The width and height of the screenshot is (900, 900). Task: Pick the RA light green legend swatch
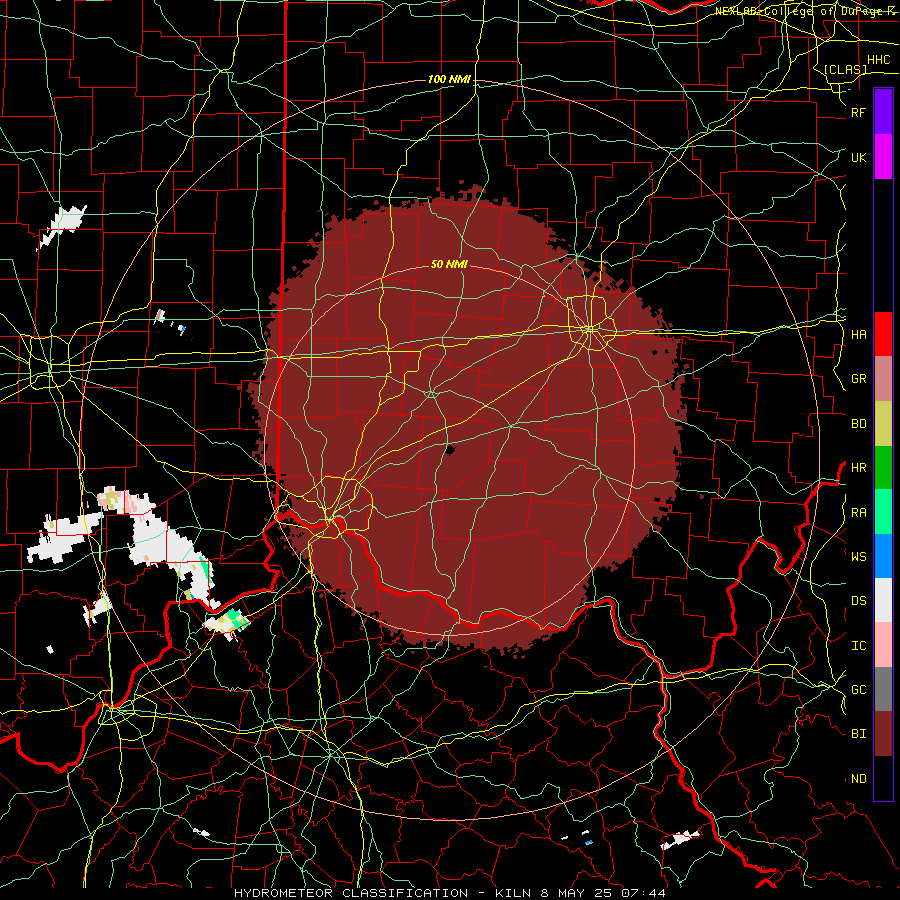[x=883, y=512]
